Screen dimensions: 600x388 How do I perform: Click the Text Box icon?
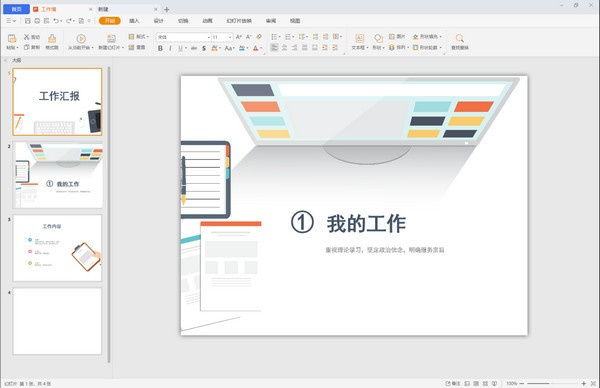click(x=359, y=38)
